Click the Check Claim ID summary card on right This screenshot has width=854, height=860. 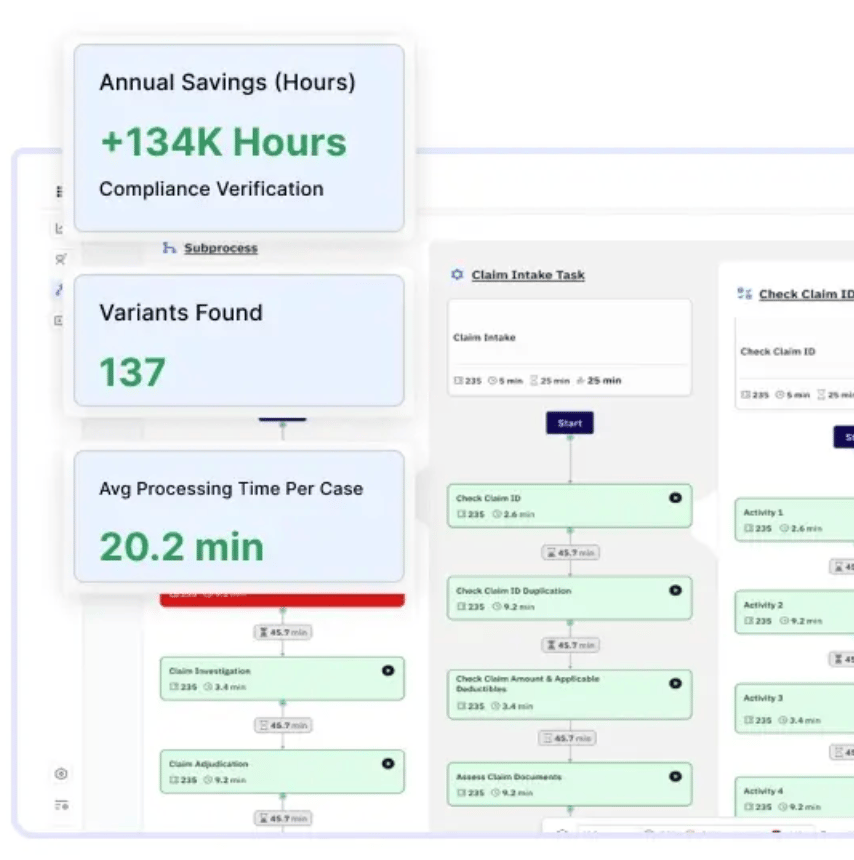(x=794, y=365)
